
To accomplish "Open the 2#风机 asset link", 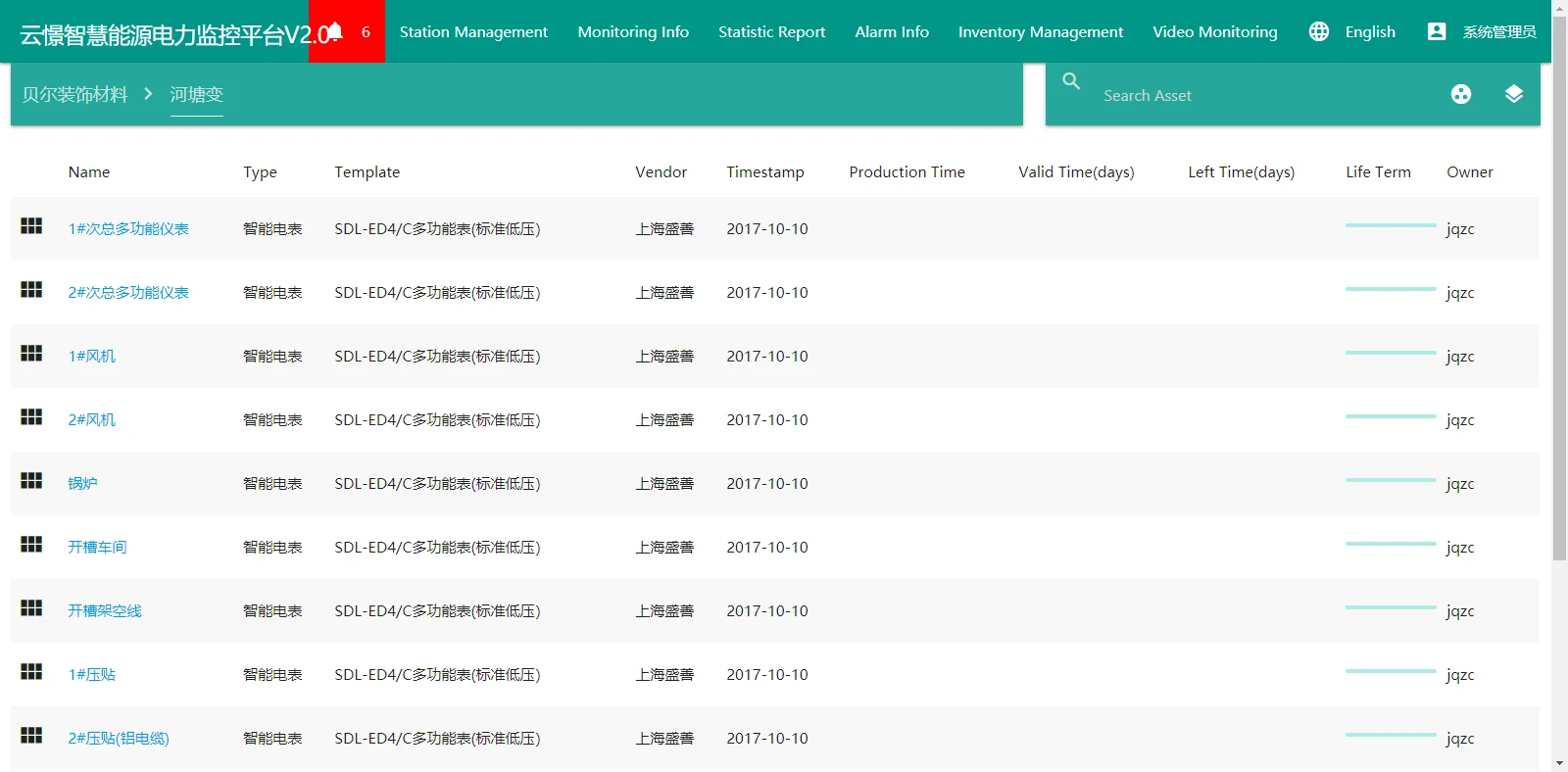I will click(x=92, y=420).
